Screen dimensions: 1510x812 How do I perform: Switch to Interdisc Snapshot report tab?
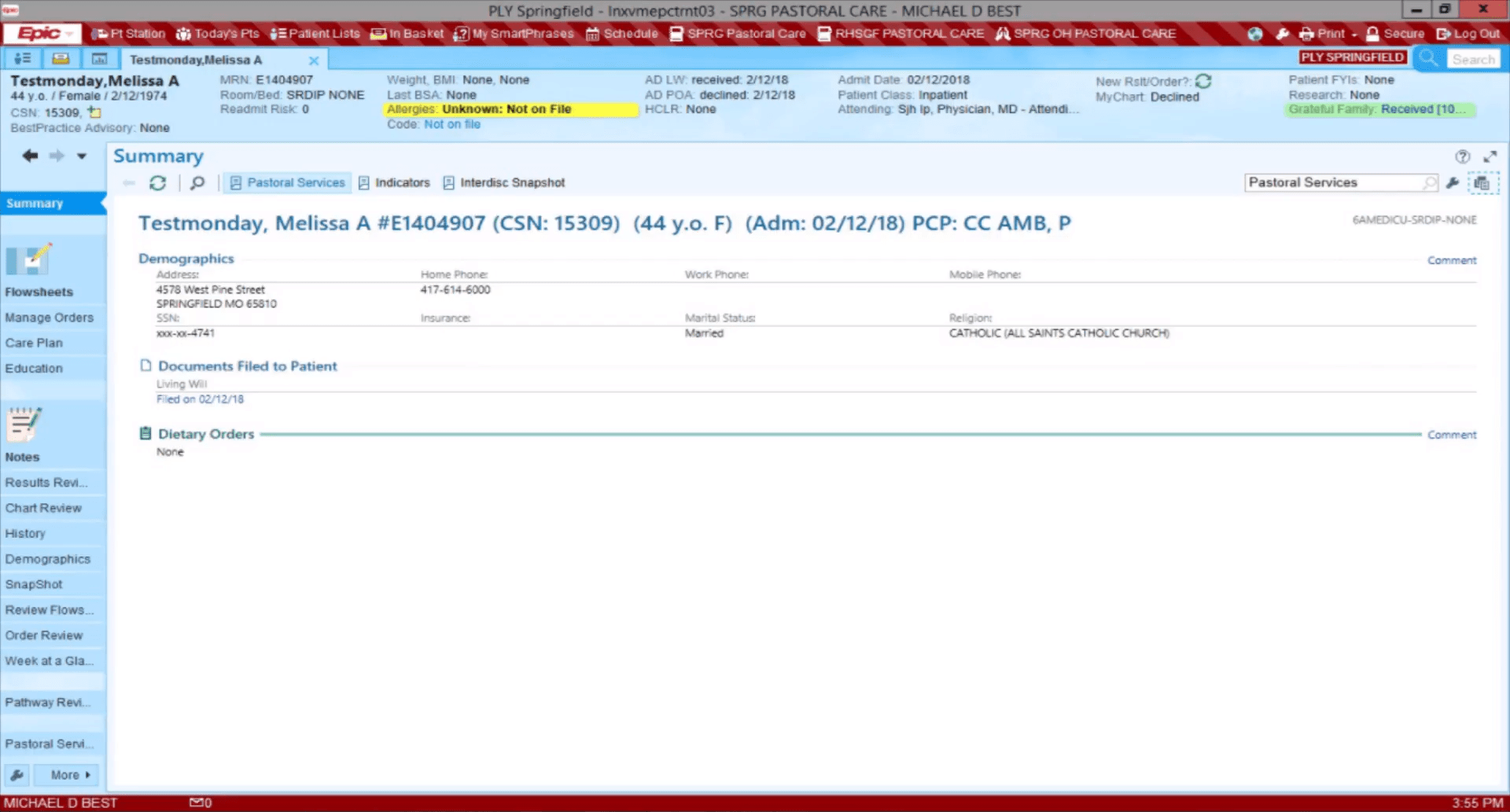[504, 183]
